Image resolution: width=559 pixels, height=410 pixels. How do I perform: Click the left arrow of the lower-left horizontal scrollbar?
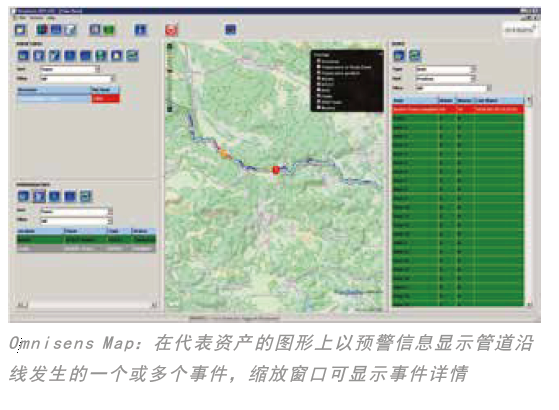tap(21, 305)
